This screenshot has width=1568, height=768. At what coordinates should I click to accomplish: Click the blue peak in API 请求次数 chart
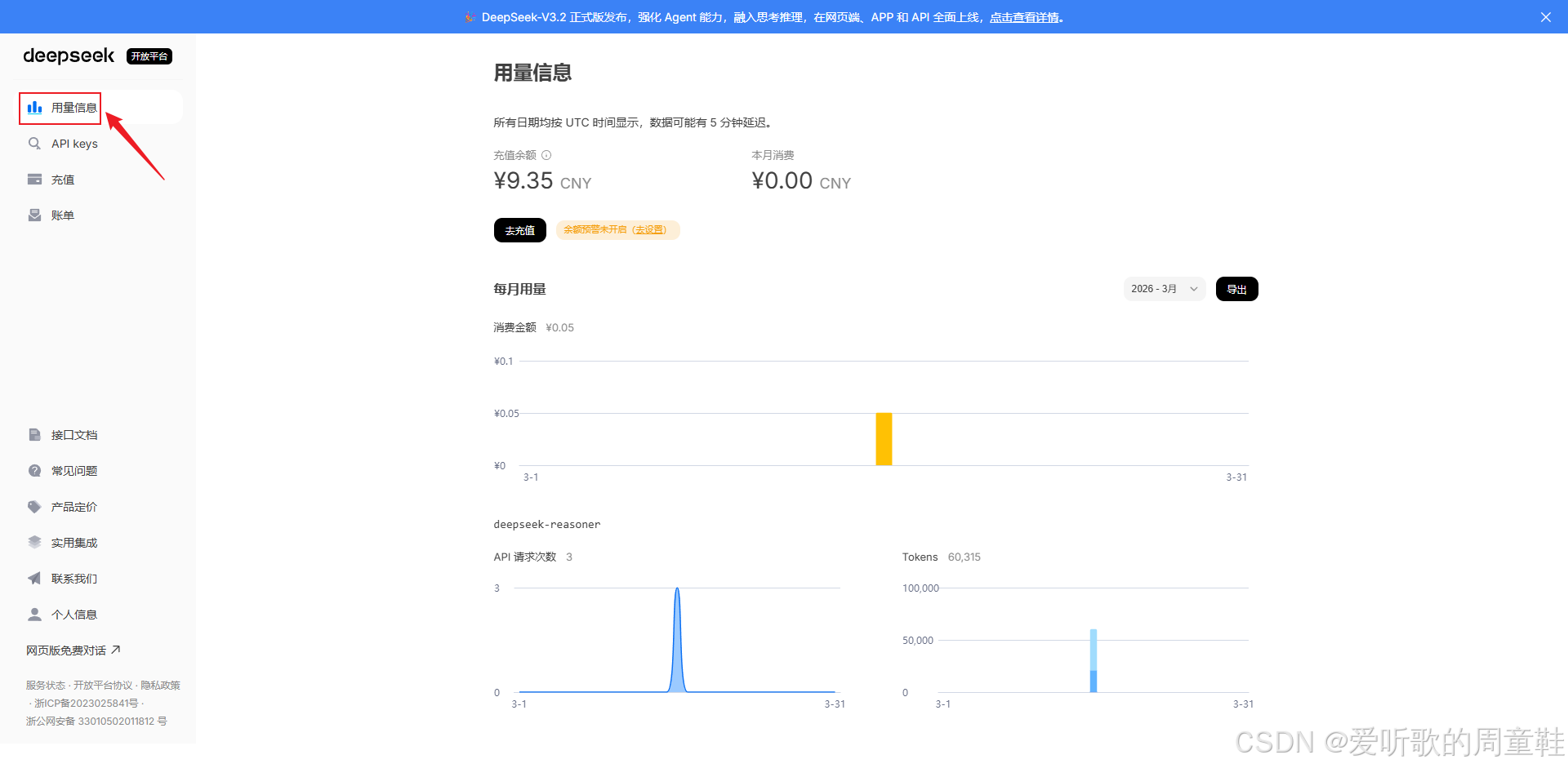677,640
